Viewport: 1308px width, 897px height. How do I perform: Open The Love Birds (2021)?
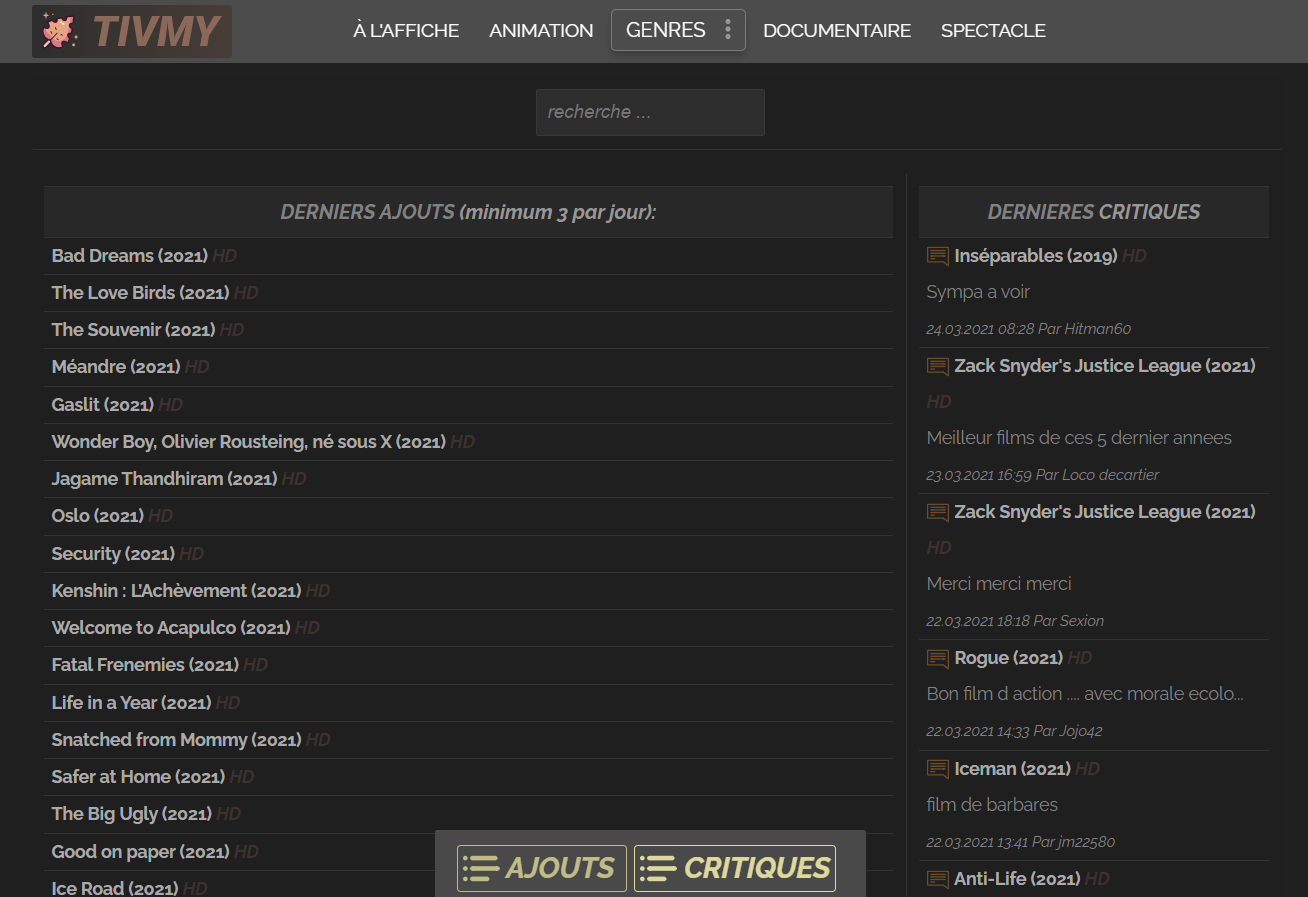point(141,293)
